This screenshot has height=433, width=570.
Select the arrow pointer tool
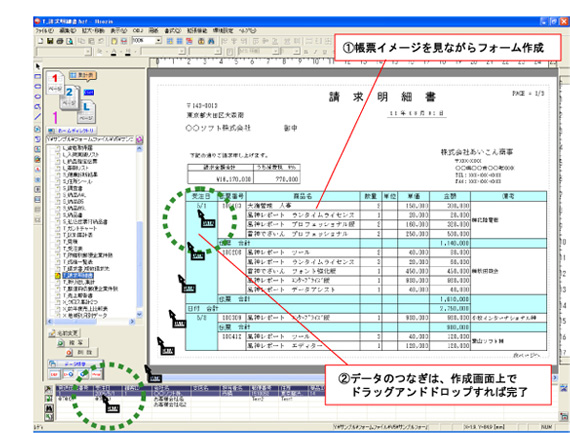(37, 67)
